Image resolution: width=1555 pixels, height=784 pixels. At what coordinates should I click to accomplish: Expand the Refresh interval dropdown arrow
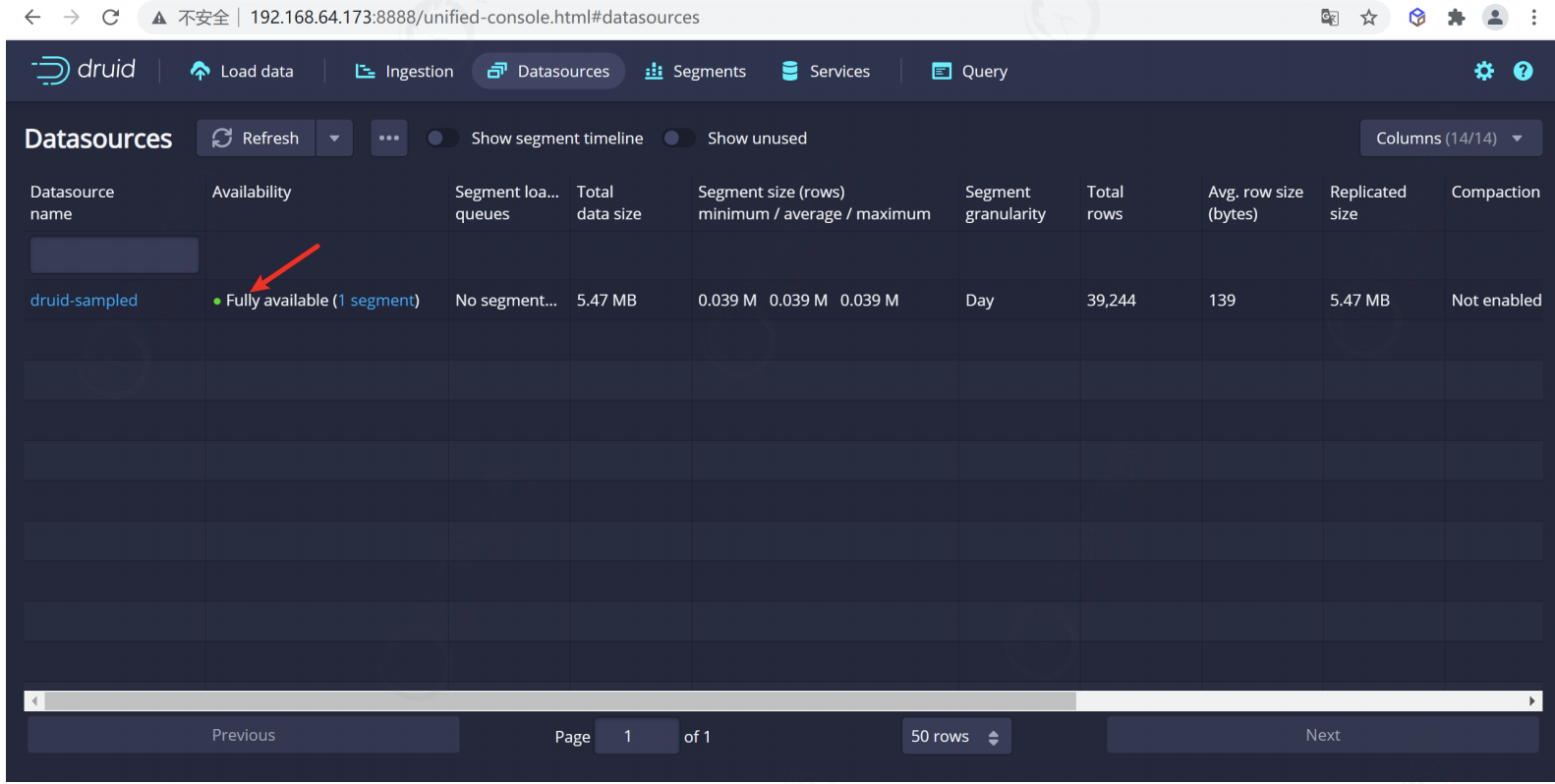[x=334, y=139]
